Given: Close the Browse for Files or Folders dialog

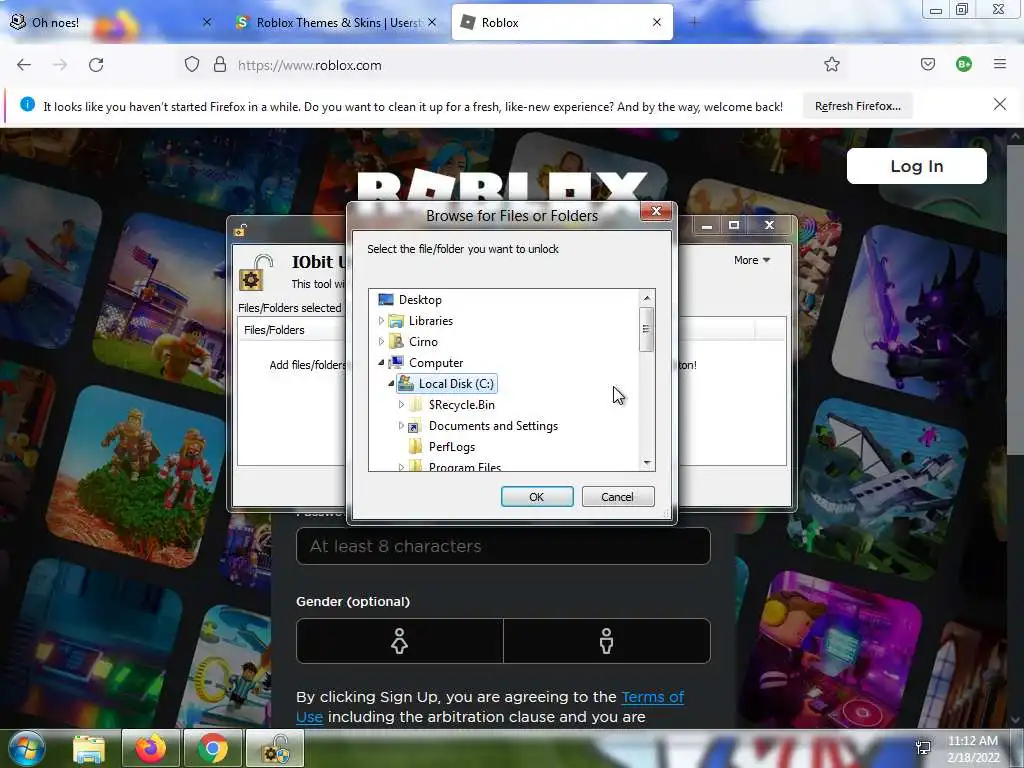Looking at the screenshot, I should click(656, 210).
